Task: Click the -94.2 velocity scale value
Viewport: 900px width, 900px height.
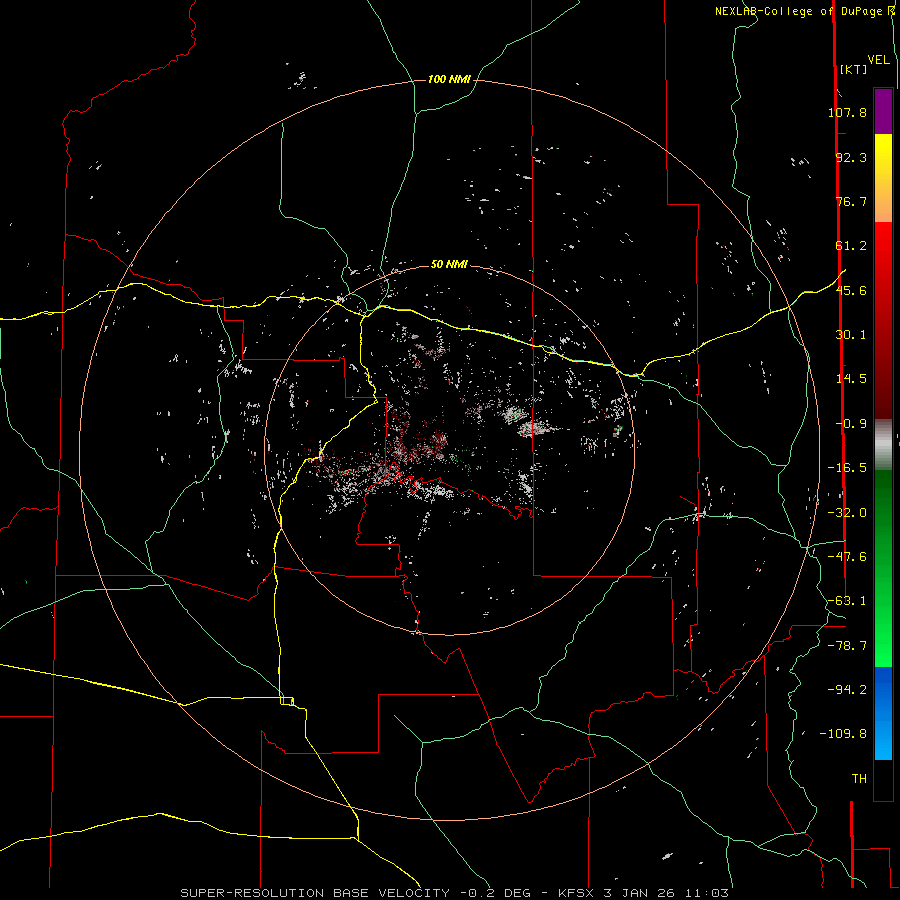Action: (847, 690)
